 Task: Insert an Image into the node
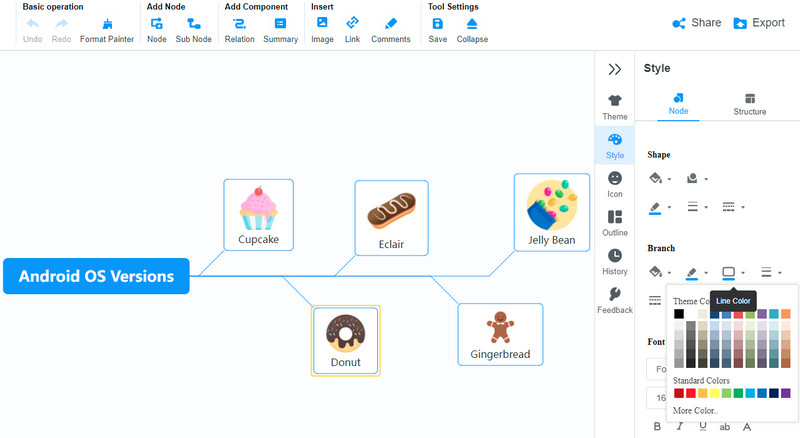click(x=322, y=22)
